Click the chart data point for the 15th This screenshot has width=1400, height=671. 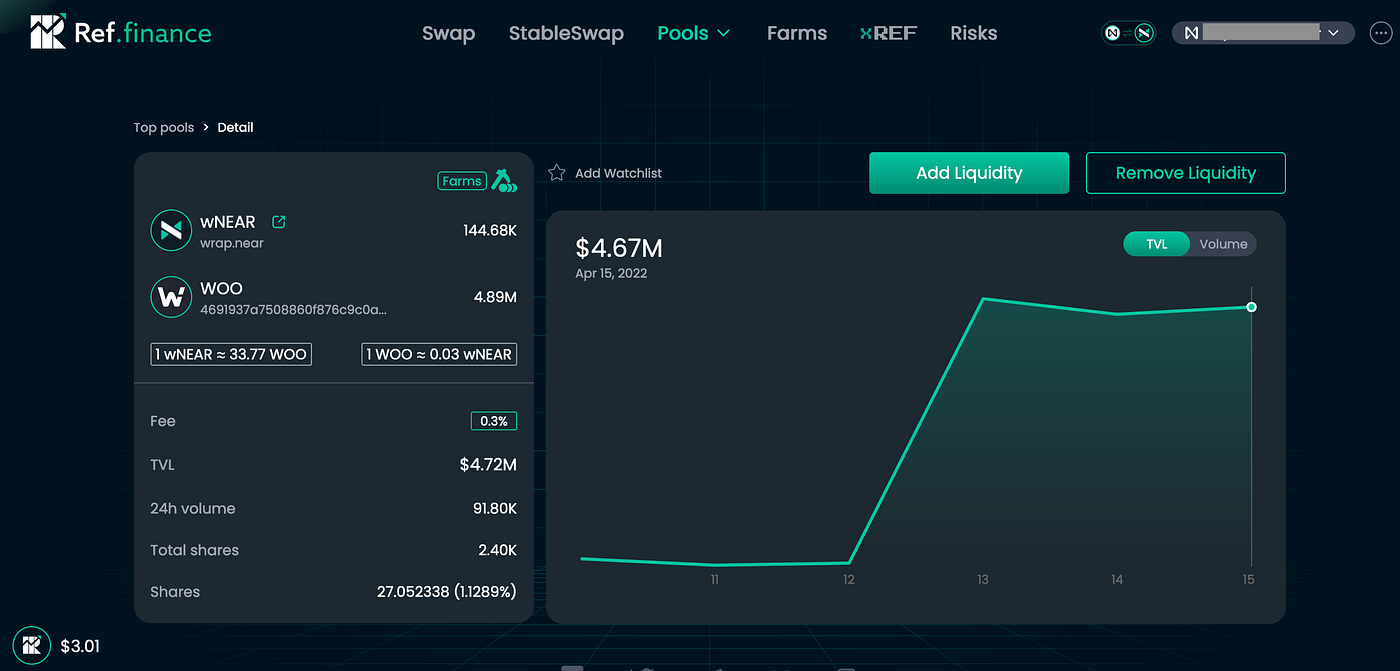click(1251, 307)
